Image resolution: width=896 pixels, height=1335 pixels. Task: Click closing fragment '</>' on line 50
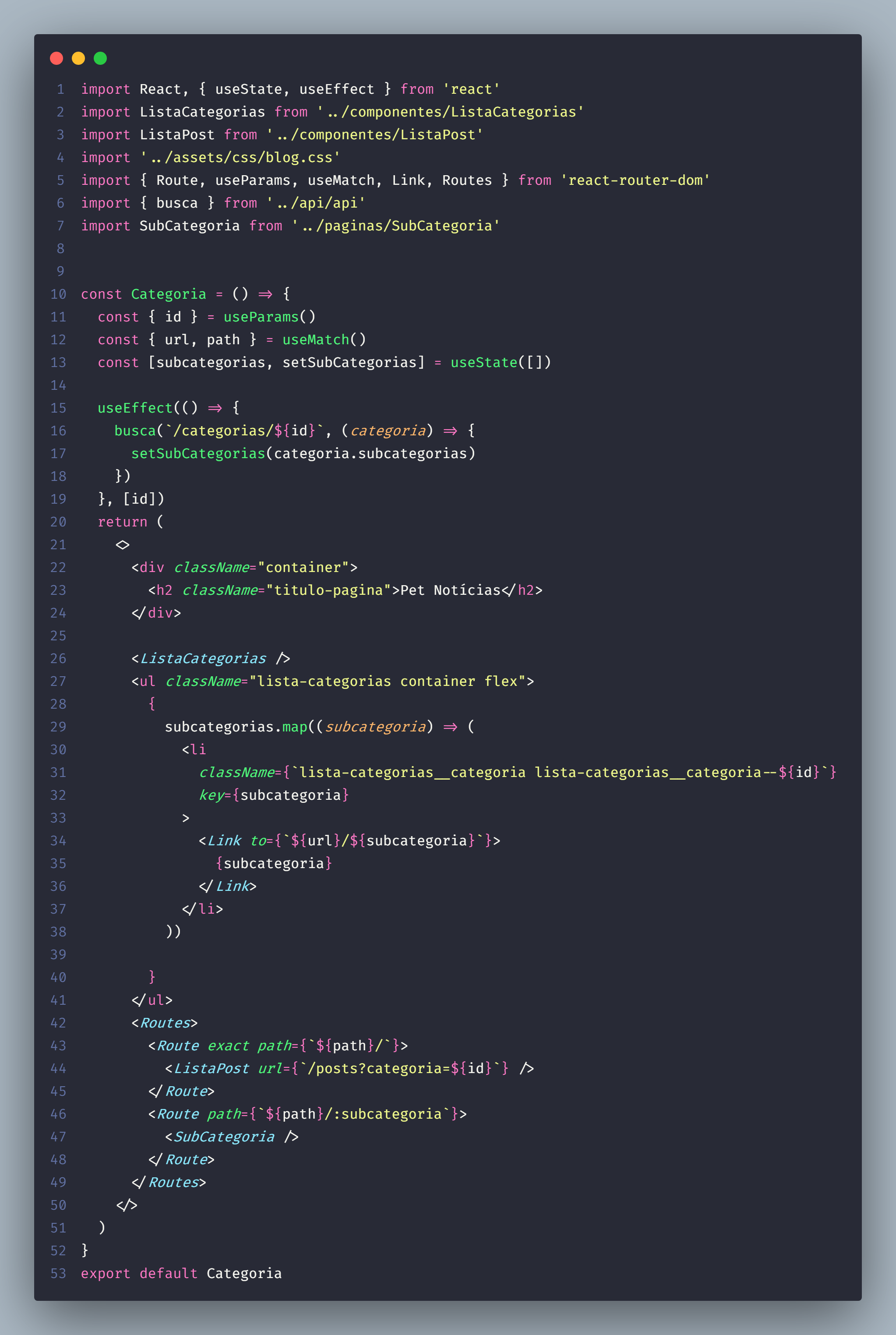pyautogui.click(x=126, y=1205)
